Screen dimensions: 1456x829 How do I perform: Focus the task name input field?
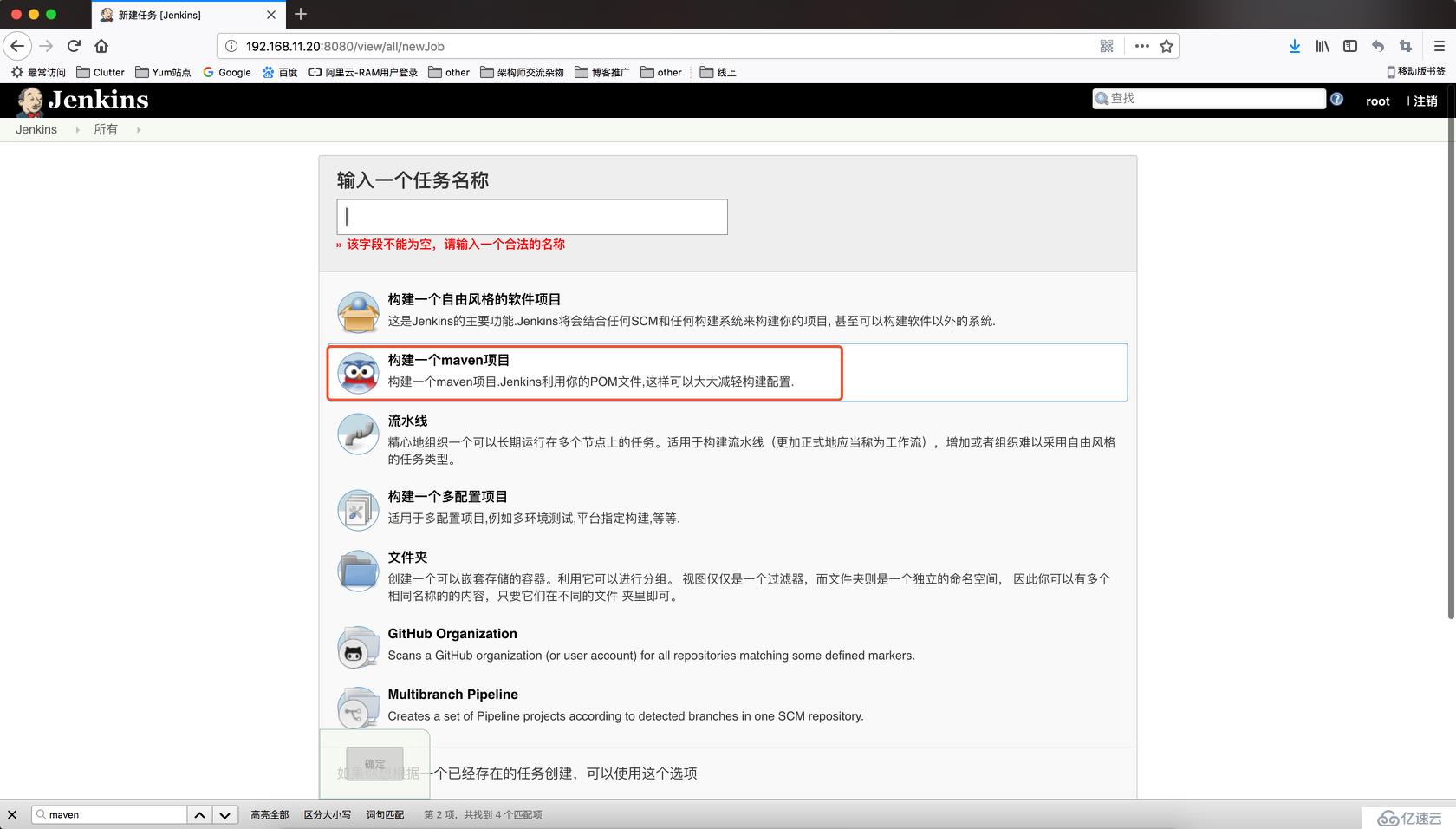(x=532, y=217)
